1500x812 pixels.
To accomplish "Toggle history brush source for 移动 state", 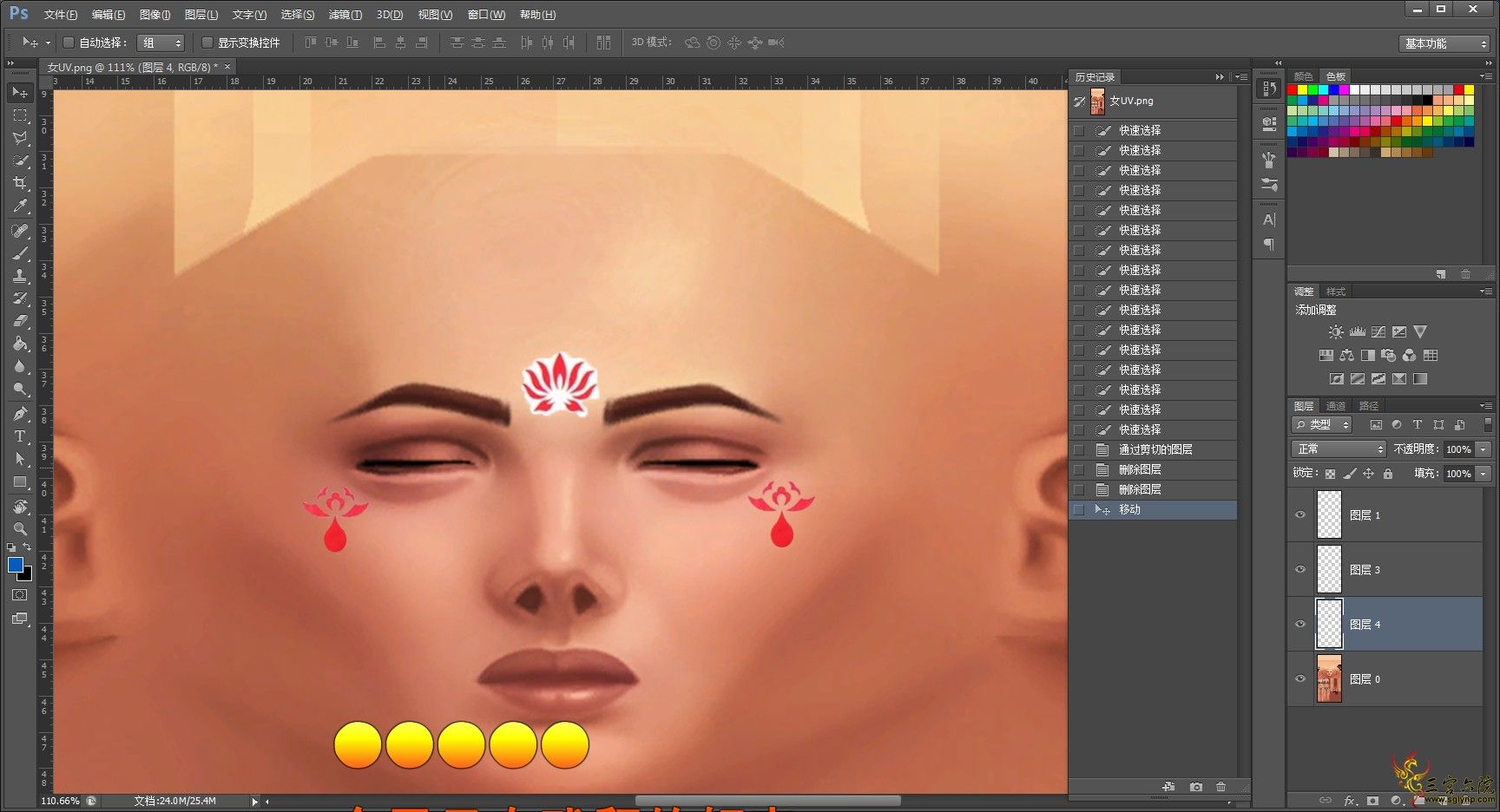I will click(x=1079, y=510).
